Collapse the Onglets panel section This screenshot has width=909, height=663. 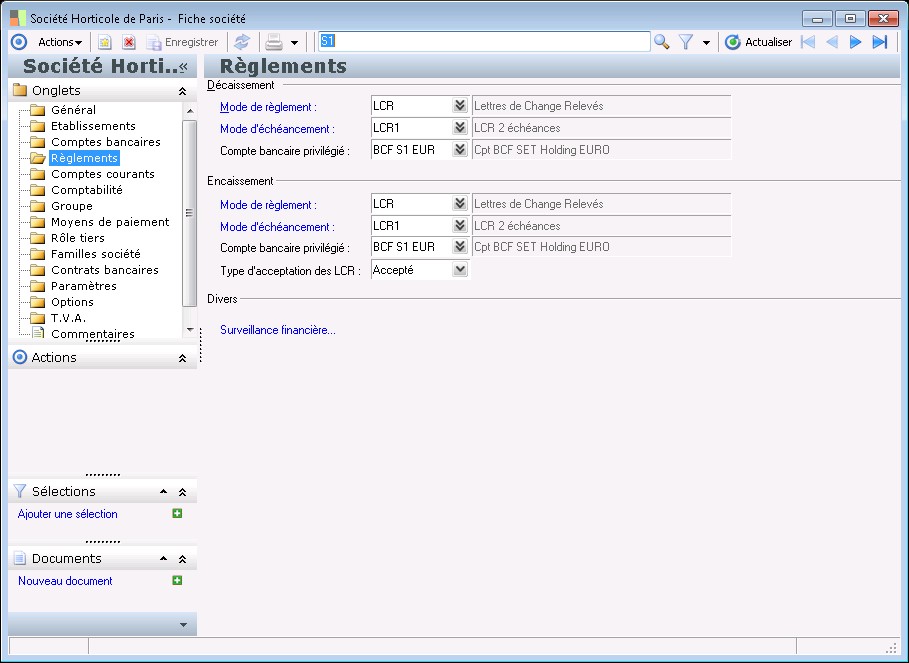182,91
